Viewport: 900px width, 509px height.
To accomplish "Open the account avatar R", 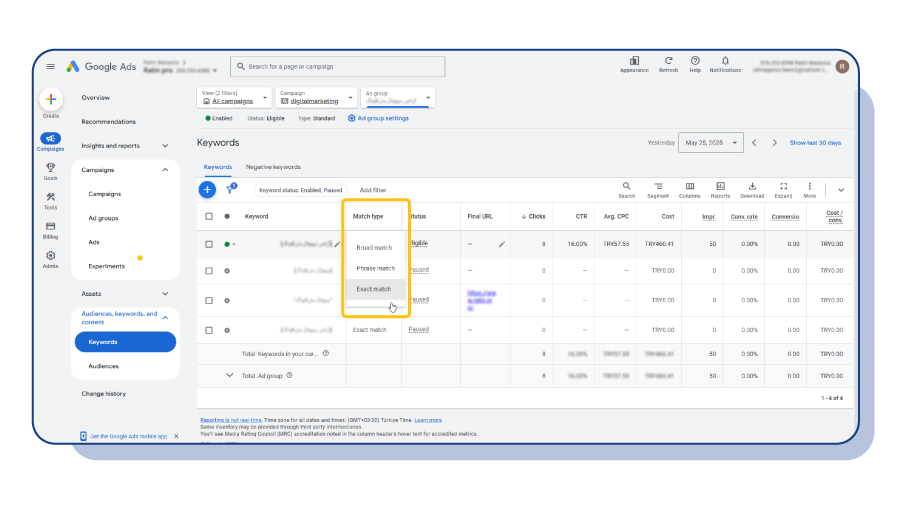I will (842, 67).
